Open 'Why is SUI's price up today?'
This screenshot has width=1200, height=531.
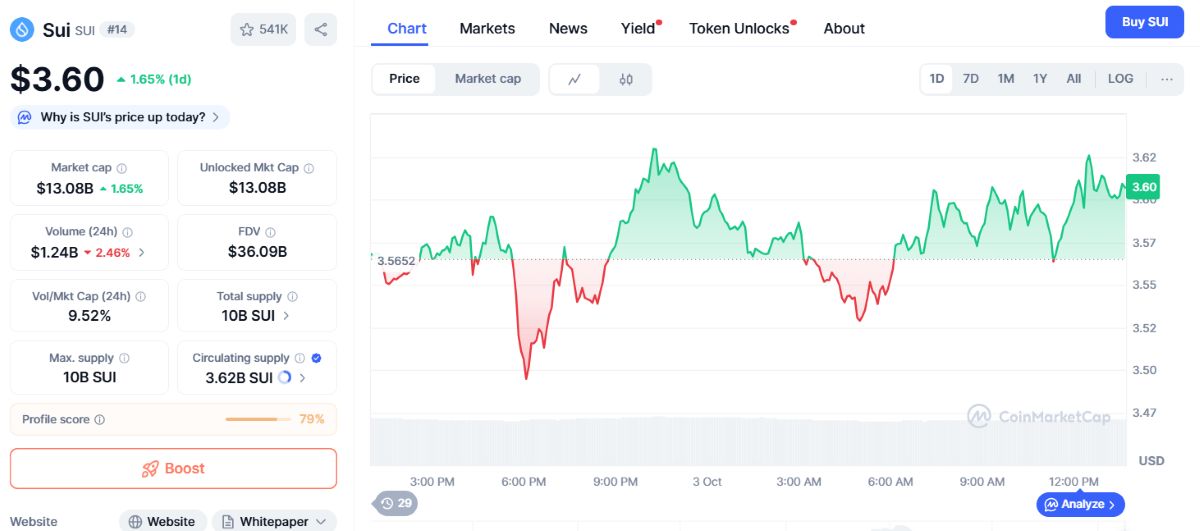120,117
